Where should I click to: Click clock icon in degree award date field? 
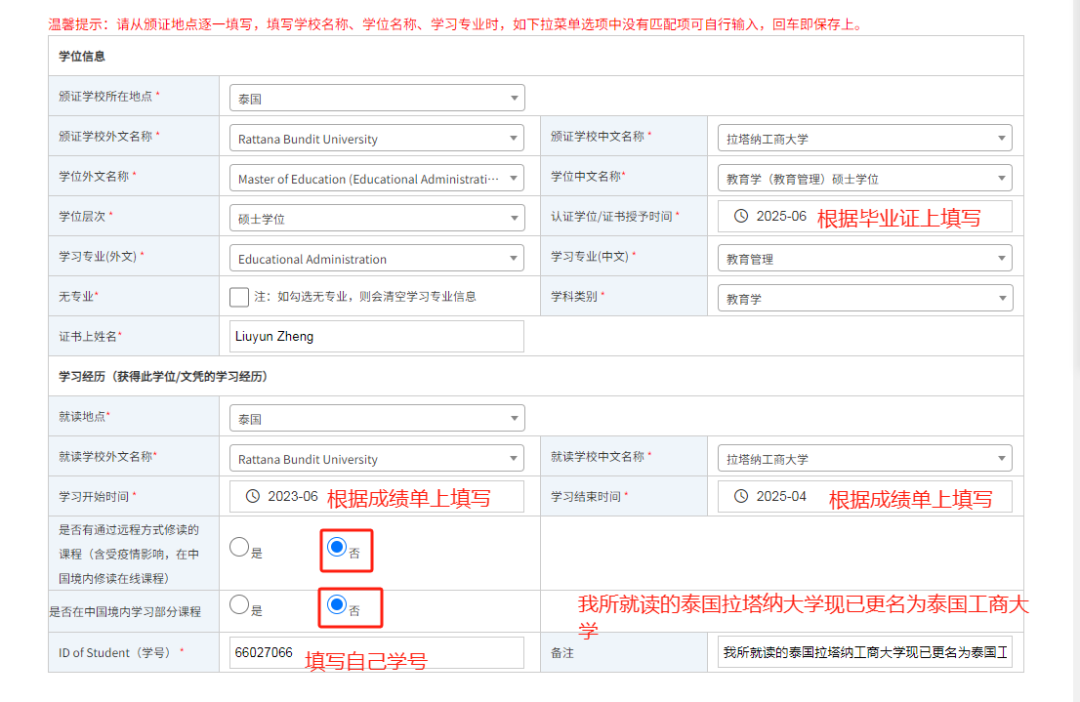pos(741,216)
